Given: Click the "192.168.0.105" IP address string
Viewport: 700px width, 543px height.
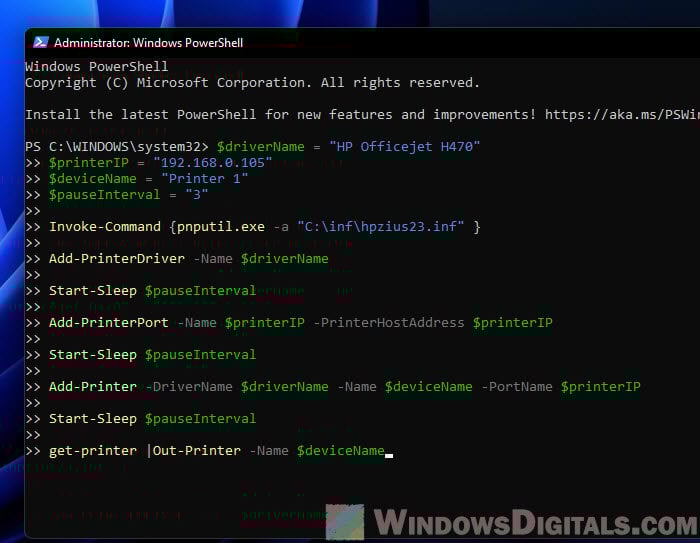Looking at the screenshot, I should tap(212, 163).
